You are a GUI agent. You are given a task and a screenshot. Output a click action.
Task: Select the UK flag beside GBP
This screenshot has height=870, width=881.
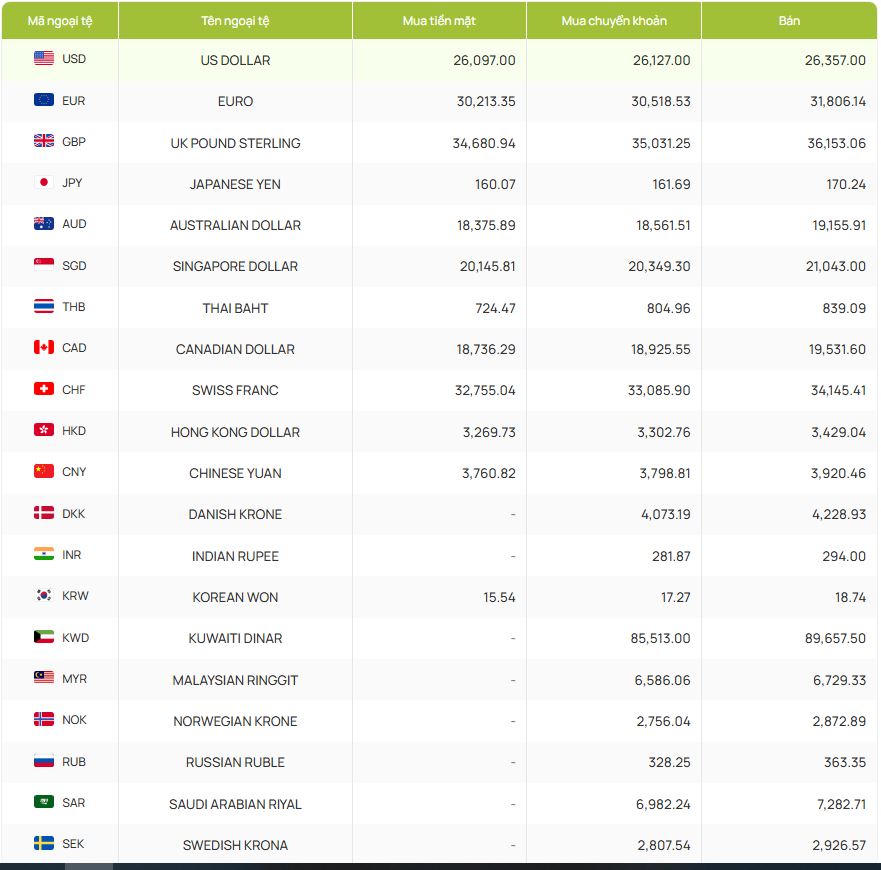tap(44, 142)
